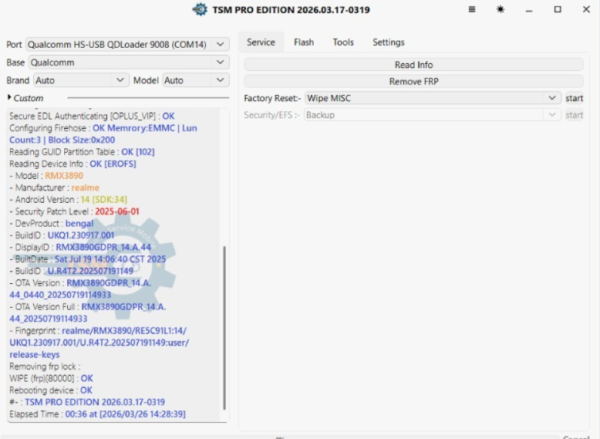Viewport: 600px width, 439px height.
Task: Close the TSM PRO EDITION window
Action: 586,9
